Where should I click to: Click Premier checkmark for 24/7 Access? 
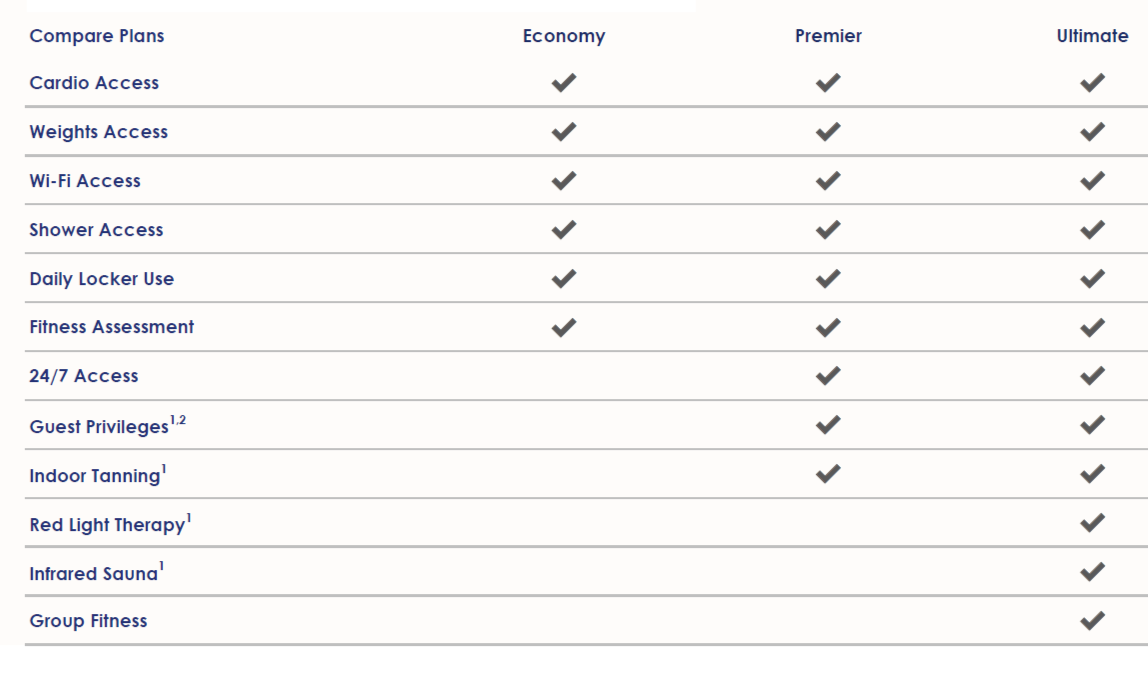pyautogui.click(x=828, y=376)
